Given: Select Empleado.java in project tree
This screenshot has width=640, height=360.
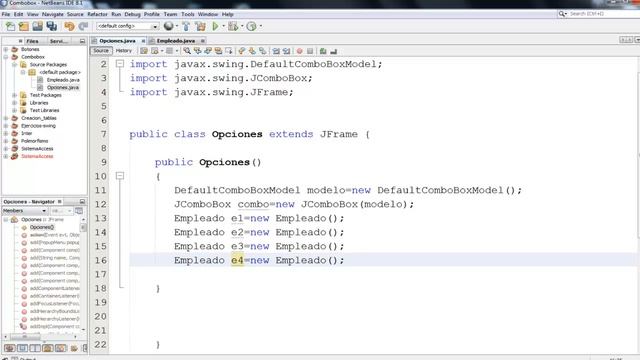Looking at the screenshot, I should point(63,80).
